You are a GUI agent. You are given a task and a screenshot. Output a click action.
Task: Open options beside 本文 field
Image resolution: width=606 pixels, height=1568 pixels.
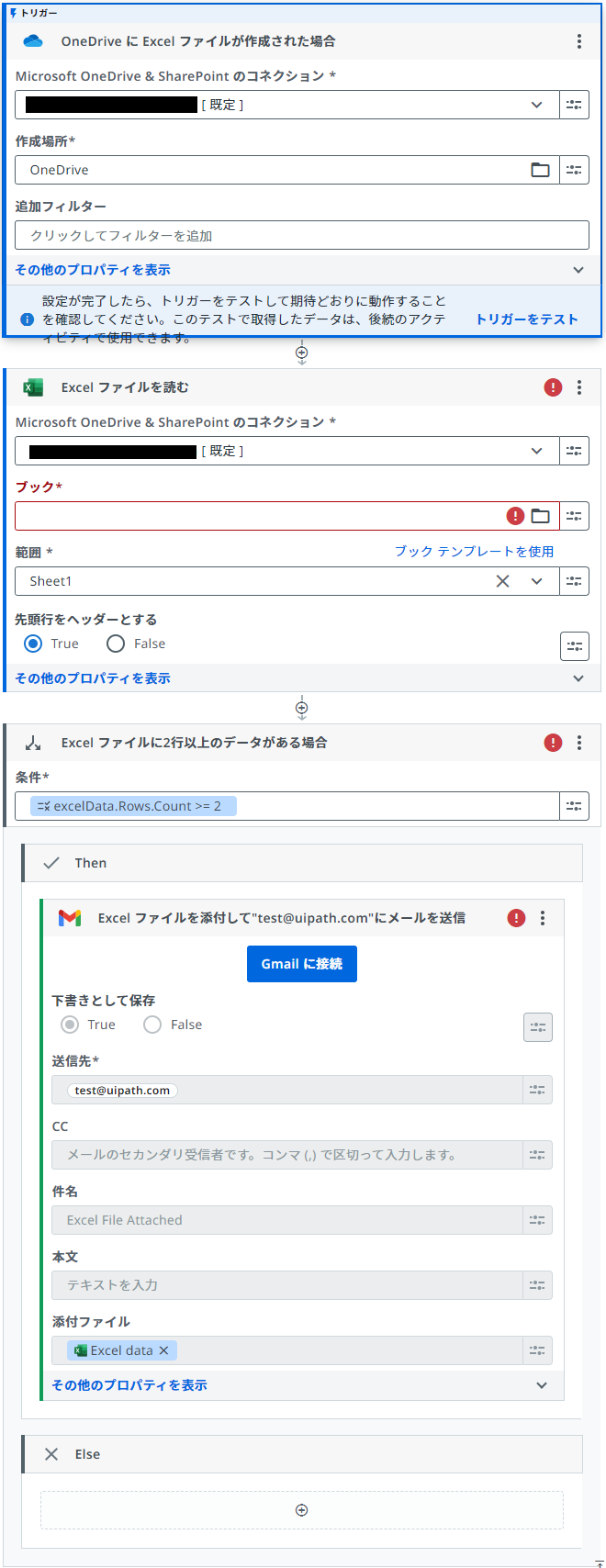(x=538, y=1285)
